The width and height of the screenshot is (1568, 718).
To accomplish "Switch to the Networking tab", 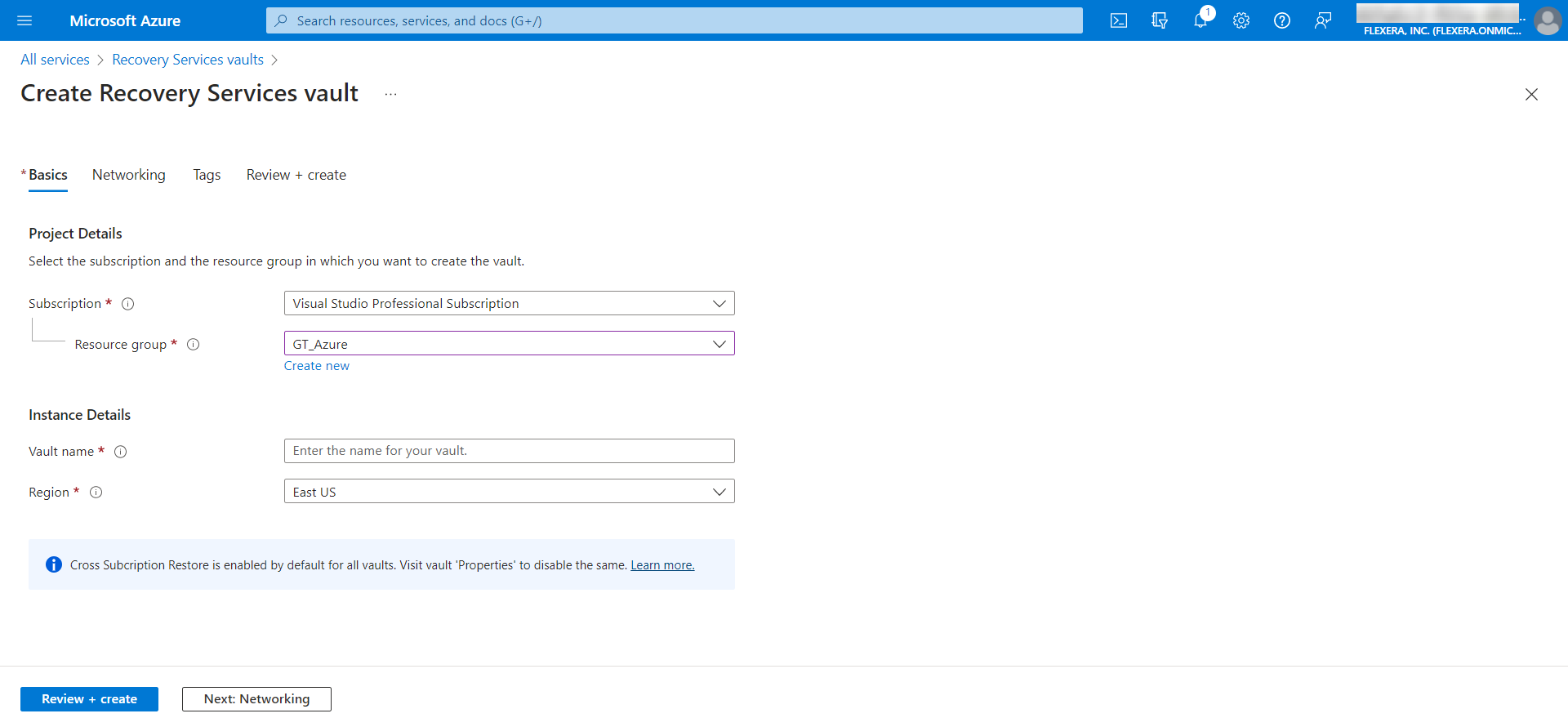I will pyautogui.click(x=128, y=175).
